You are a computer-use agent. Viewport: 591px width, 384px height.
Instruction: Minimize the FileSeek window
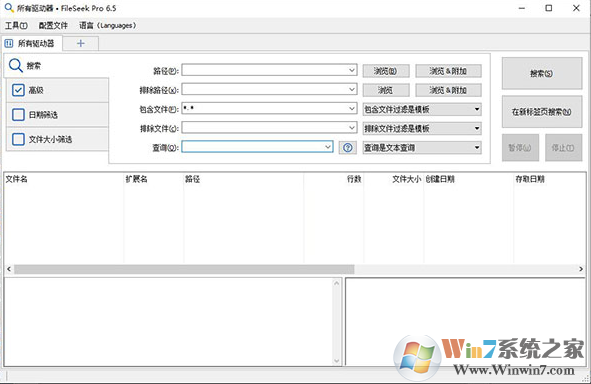(x=522, y=8)
